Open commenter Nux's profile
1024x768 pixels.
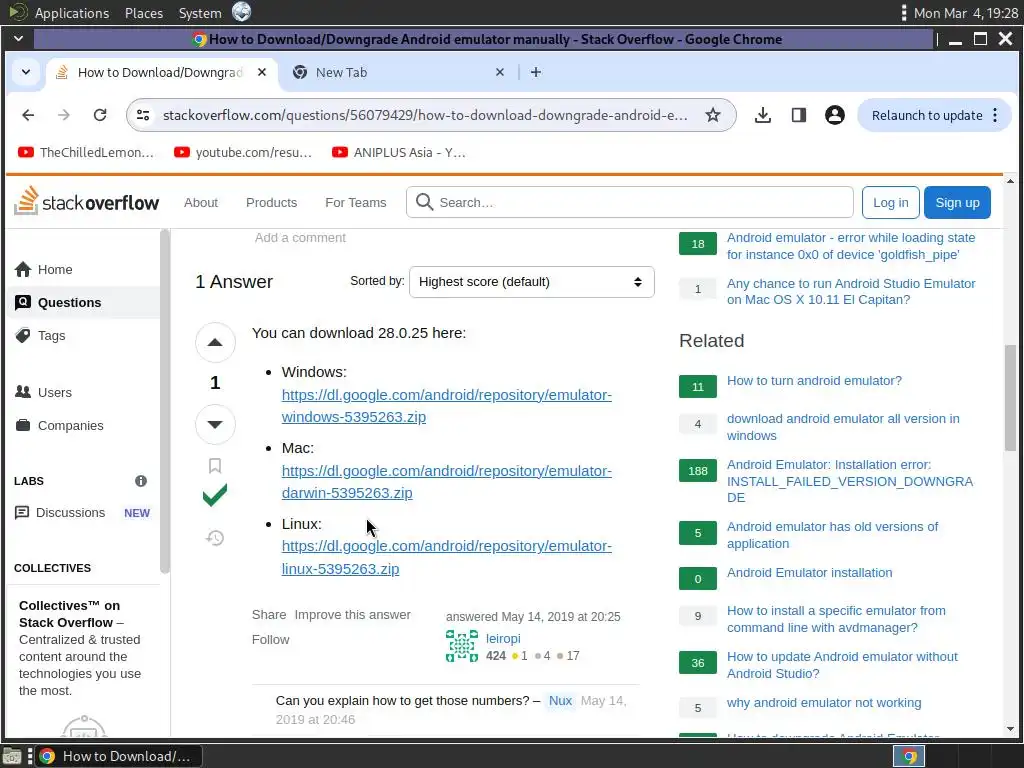pos(560,701)
